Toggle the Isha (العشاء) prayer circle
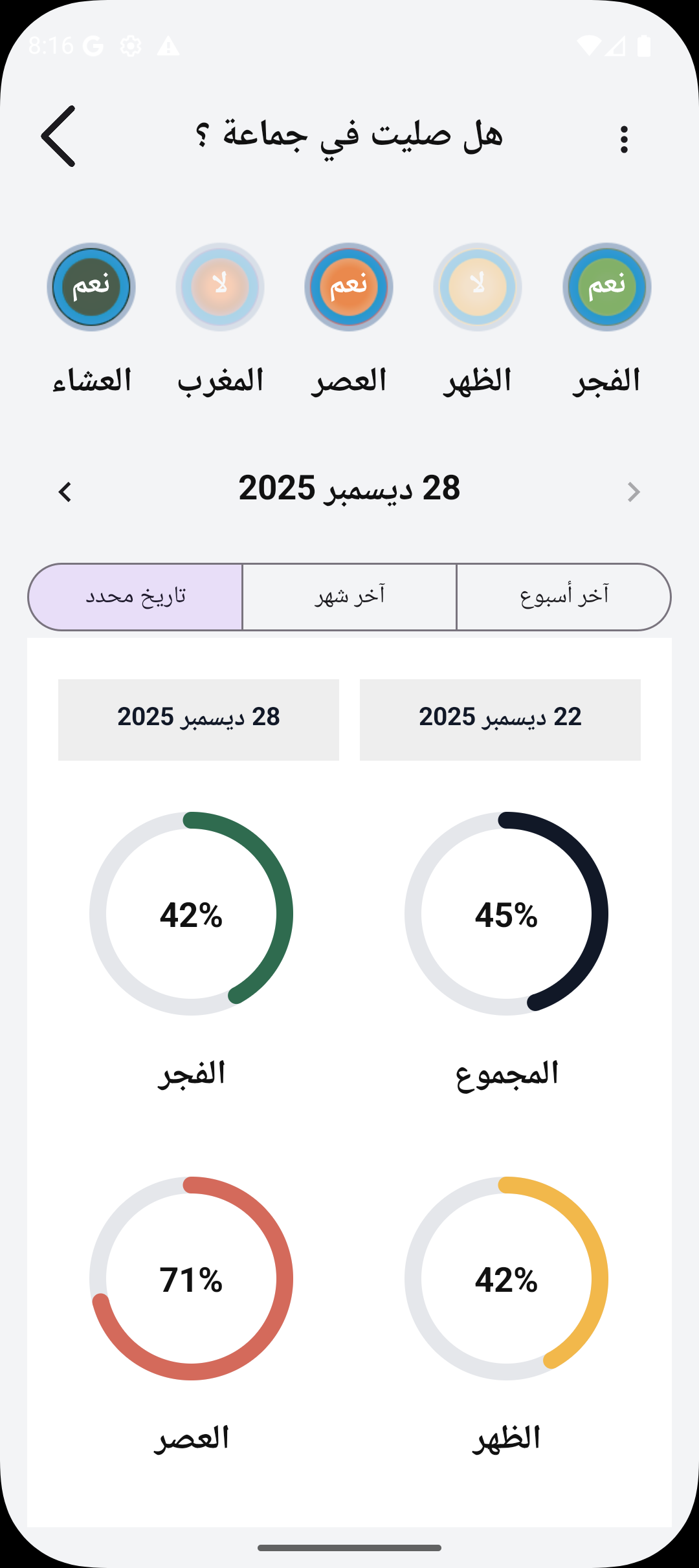 pos(91,287)
